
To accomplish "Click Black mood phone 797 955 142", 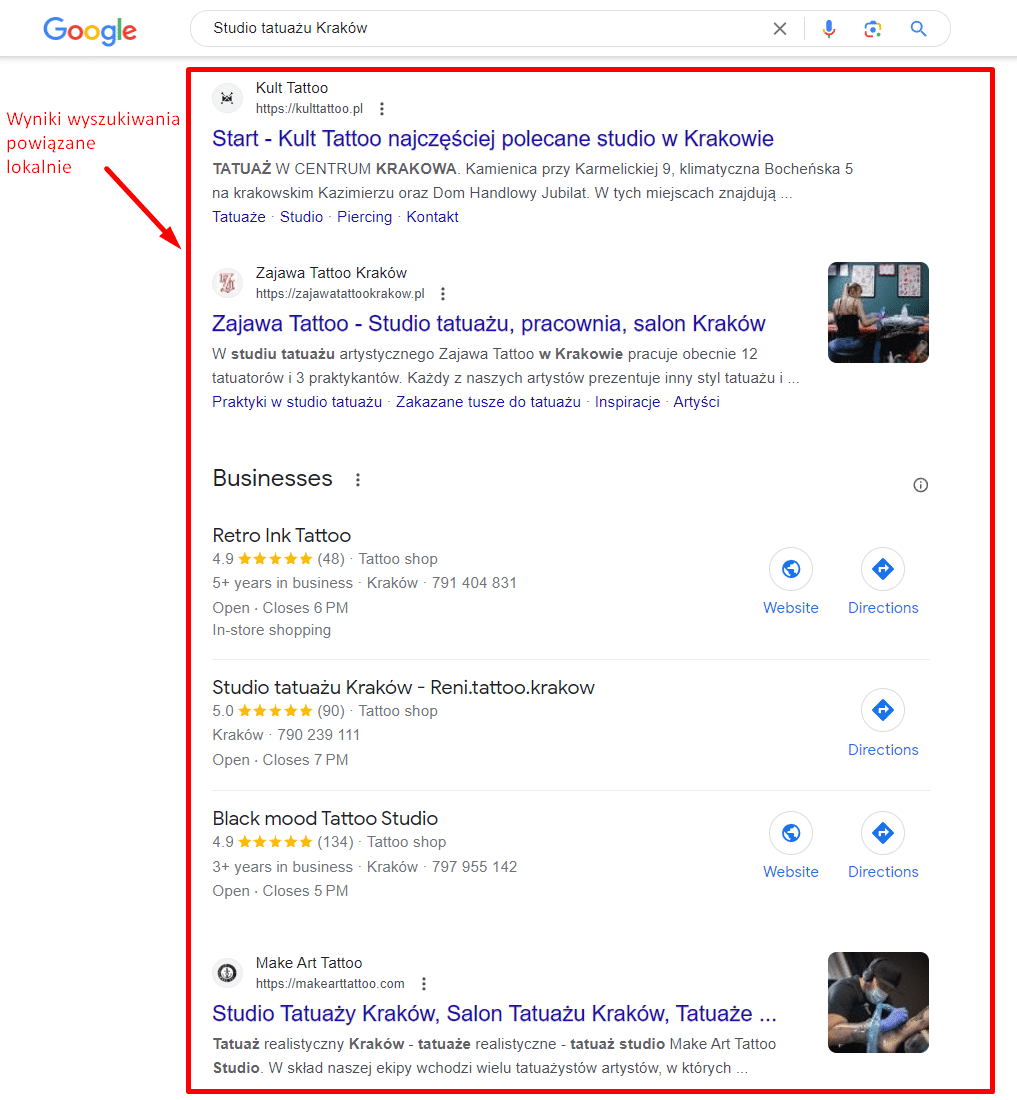I will [x=474, y=867].
